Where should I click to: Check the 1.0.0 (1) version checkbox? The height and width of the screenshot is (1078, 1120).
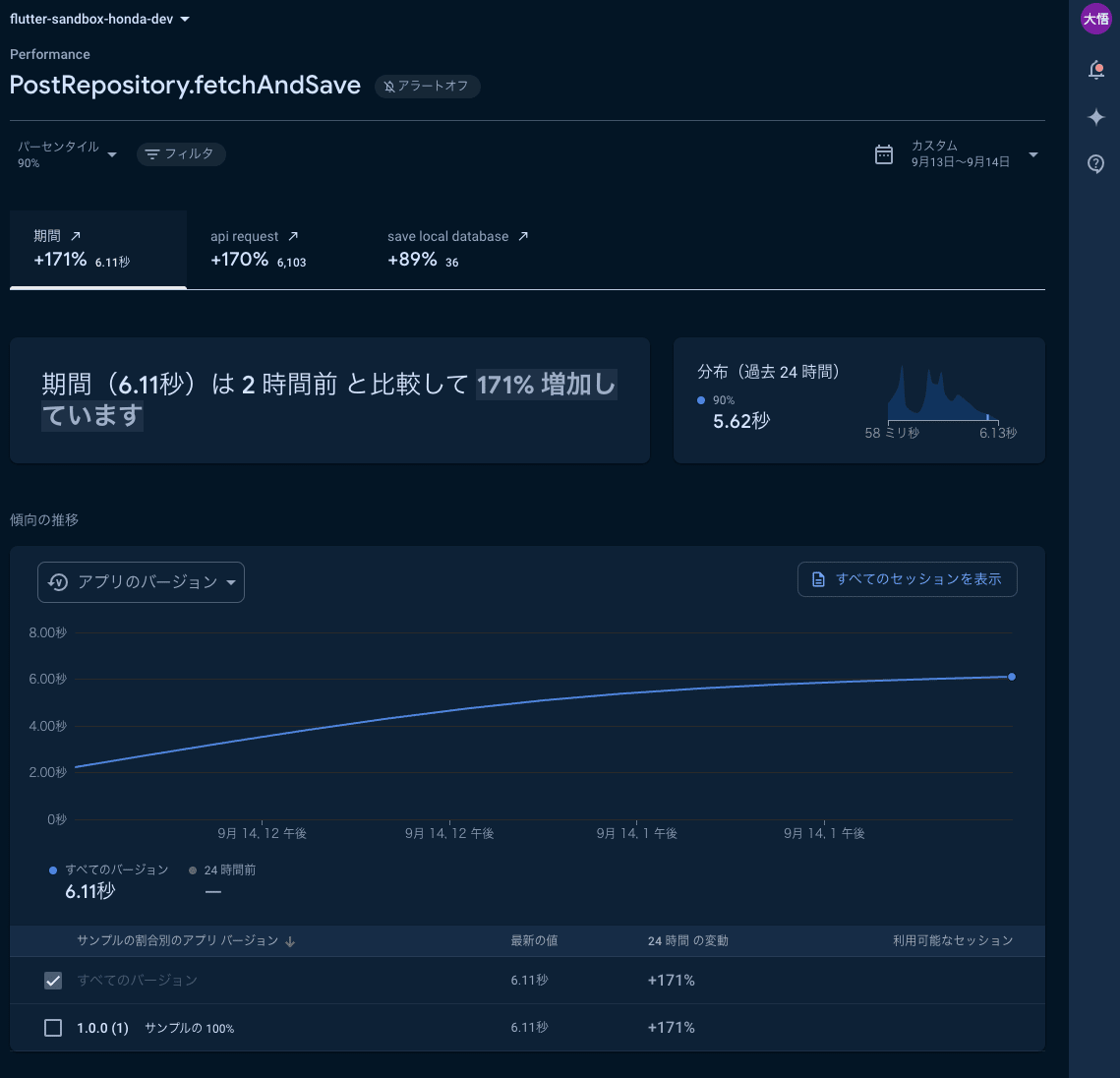(52, 1027)
